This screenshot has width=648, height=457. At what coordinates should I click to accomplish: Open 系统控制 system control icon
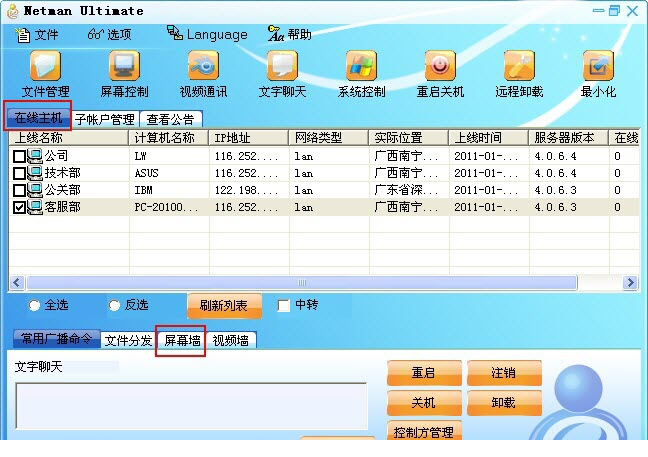pyautogui.click(x=362, y=65)
